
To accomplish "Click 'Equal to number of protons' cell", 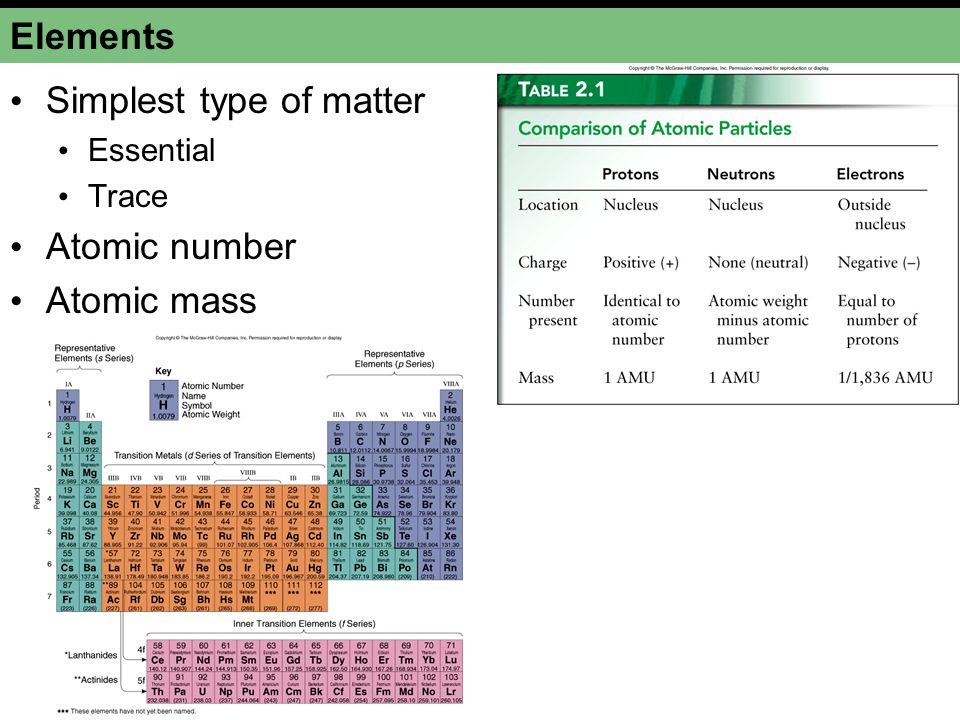I will [x=877, y=320].
